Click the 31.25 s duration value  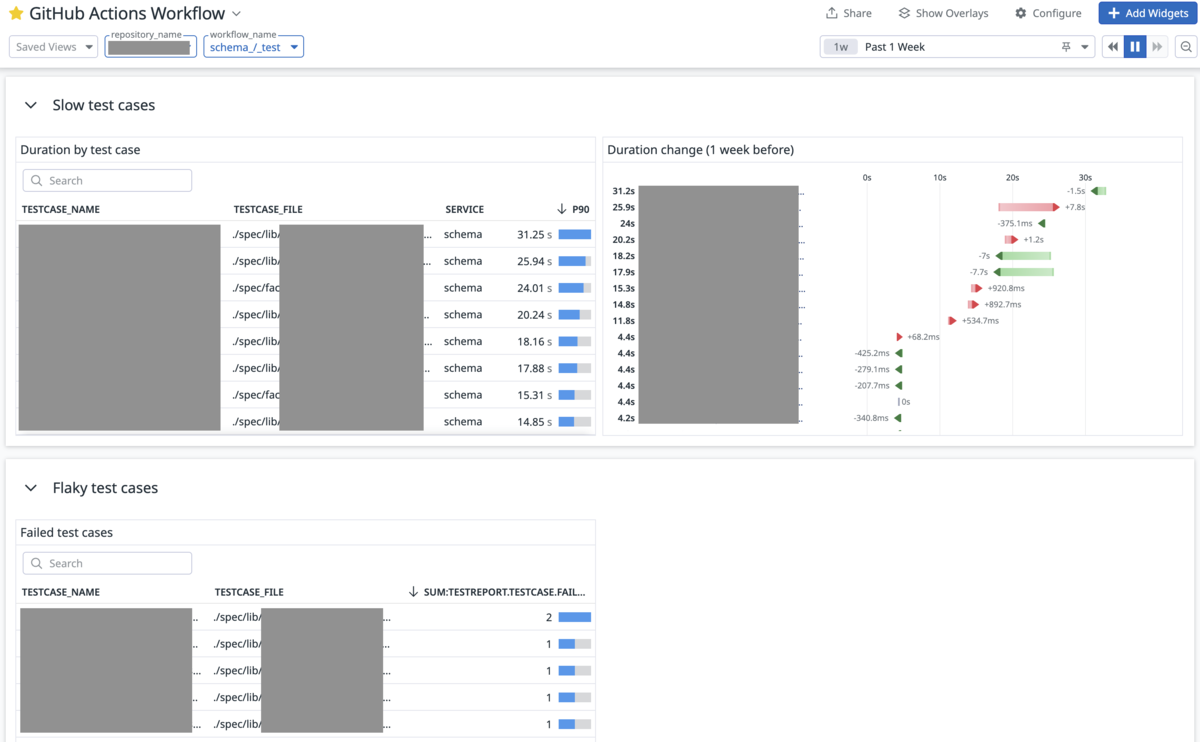pos(534,235)
